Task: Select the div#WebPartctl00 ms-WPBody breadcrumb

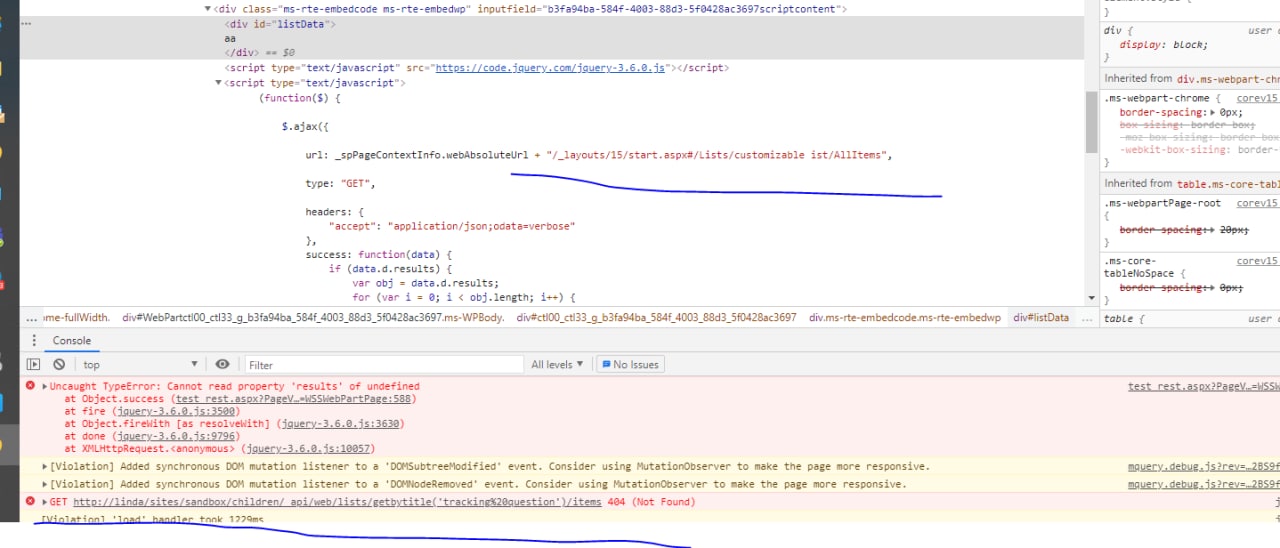Action: tap(313, 318)
